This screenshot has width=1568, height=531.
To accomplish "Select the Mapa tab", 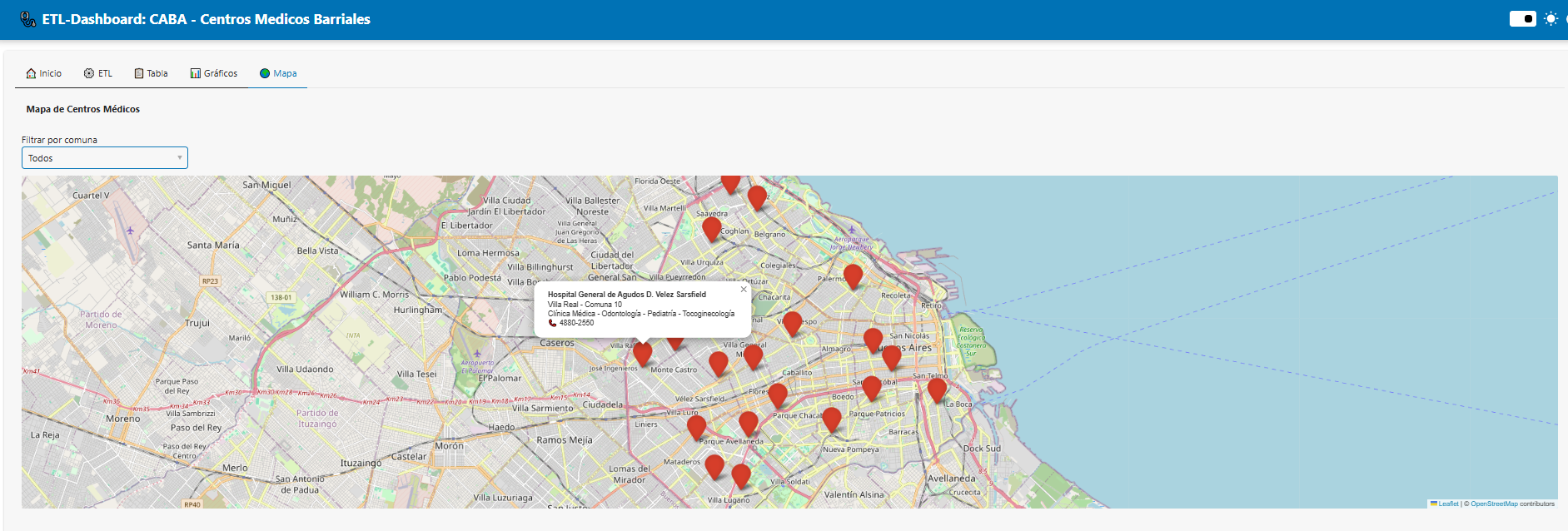I will pyautogui.click(x=278, y=73).
